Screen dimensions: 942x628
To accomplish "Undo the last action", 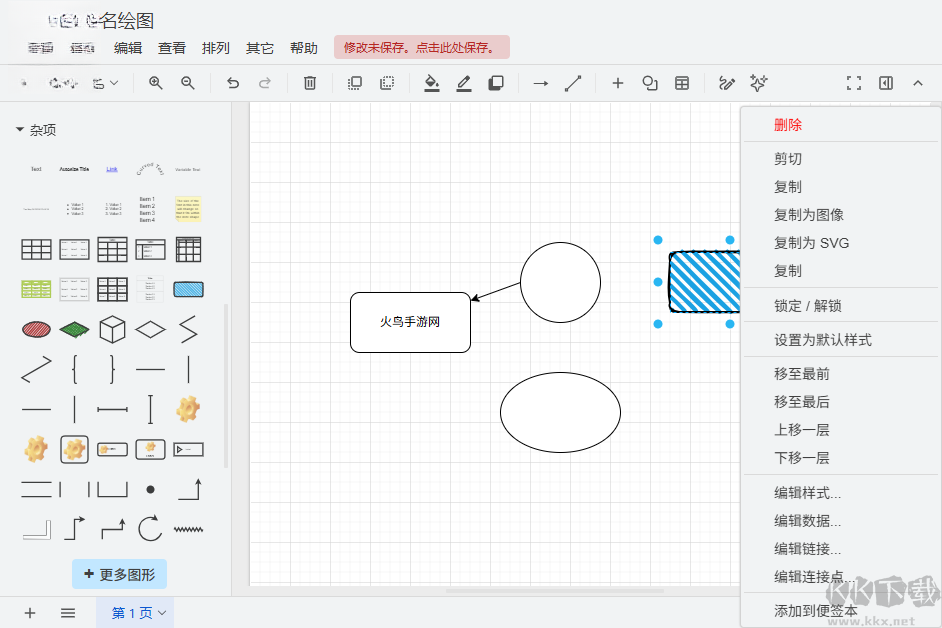I will point(233,83).
